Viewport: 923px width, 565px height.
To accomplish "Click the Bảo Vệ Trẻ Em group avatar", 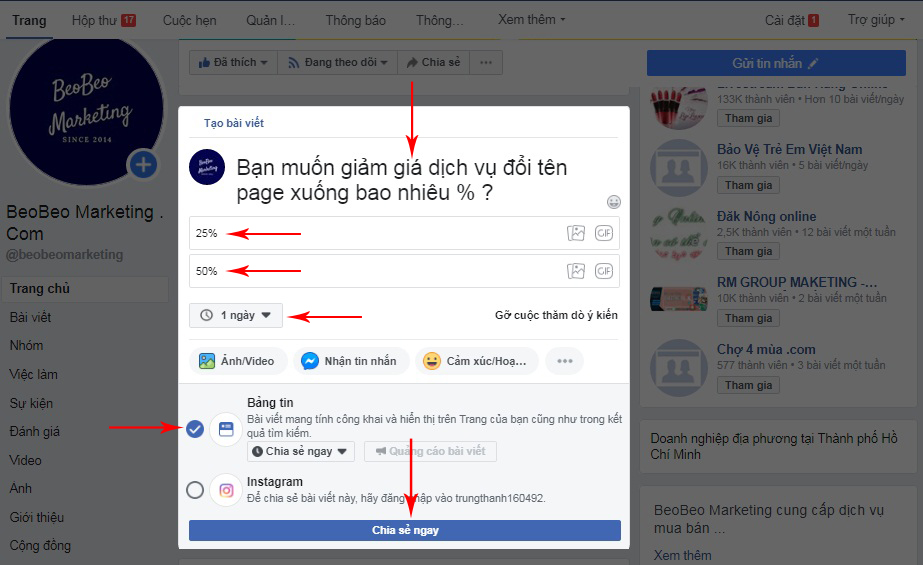I will point(679,168).
